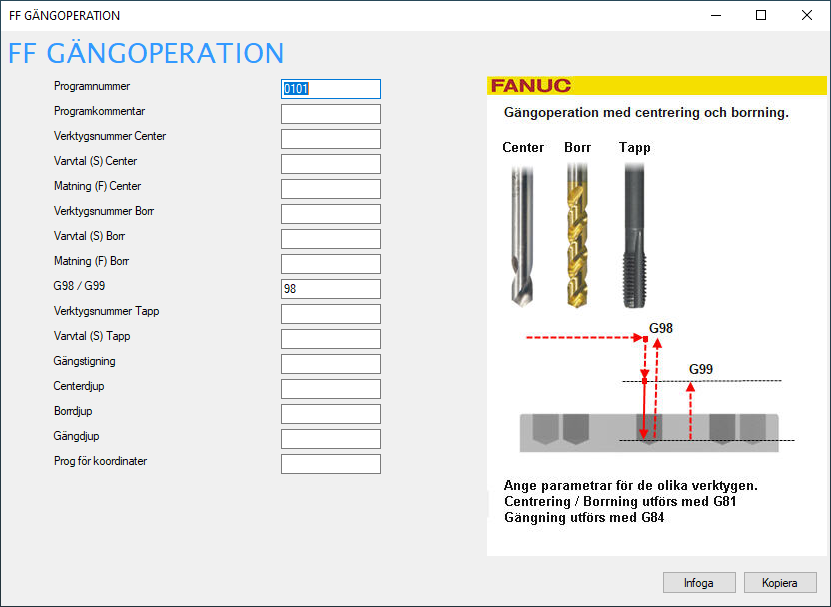Click 'Center' caption above drill image
831x607 pixels.
523,147
